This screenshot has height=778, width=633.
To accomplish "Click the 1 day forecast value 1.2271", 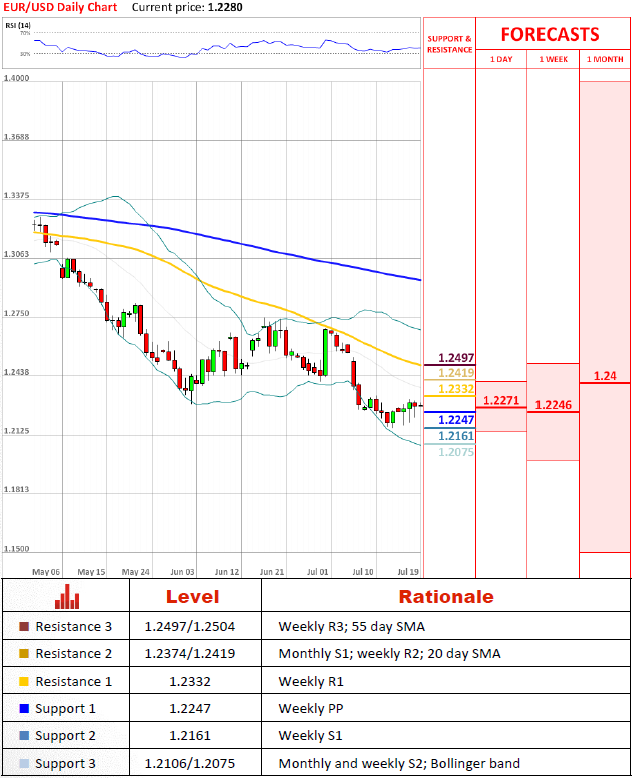I will pyautogui.click(x=501, y=400).
